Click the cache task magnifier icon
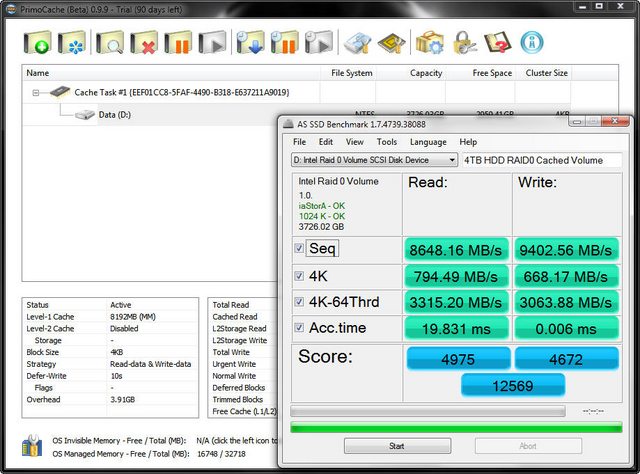The width and height of the screenshot is (640, 474). [110, 42]
